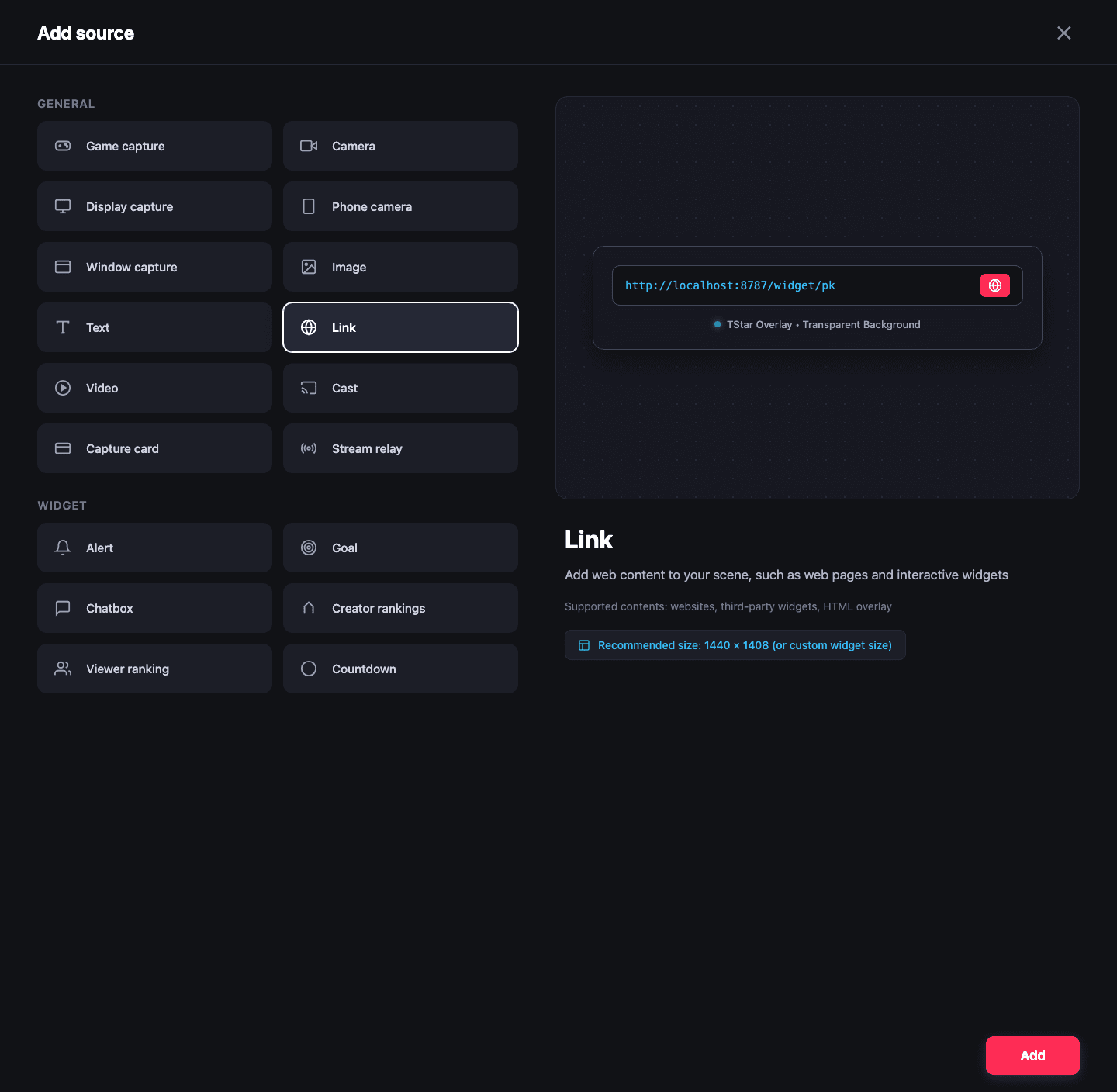Image resolution: width=1117 pixels, height=1092 pixels.
Task: Select the Cast source option
Action: click(x=400, y=388)
